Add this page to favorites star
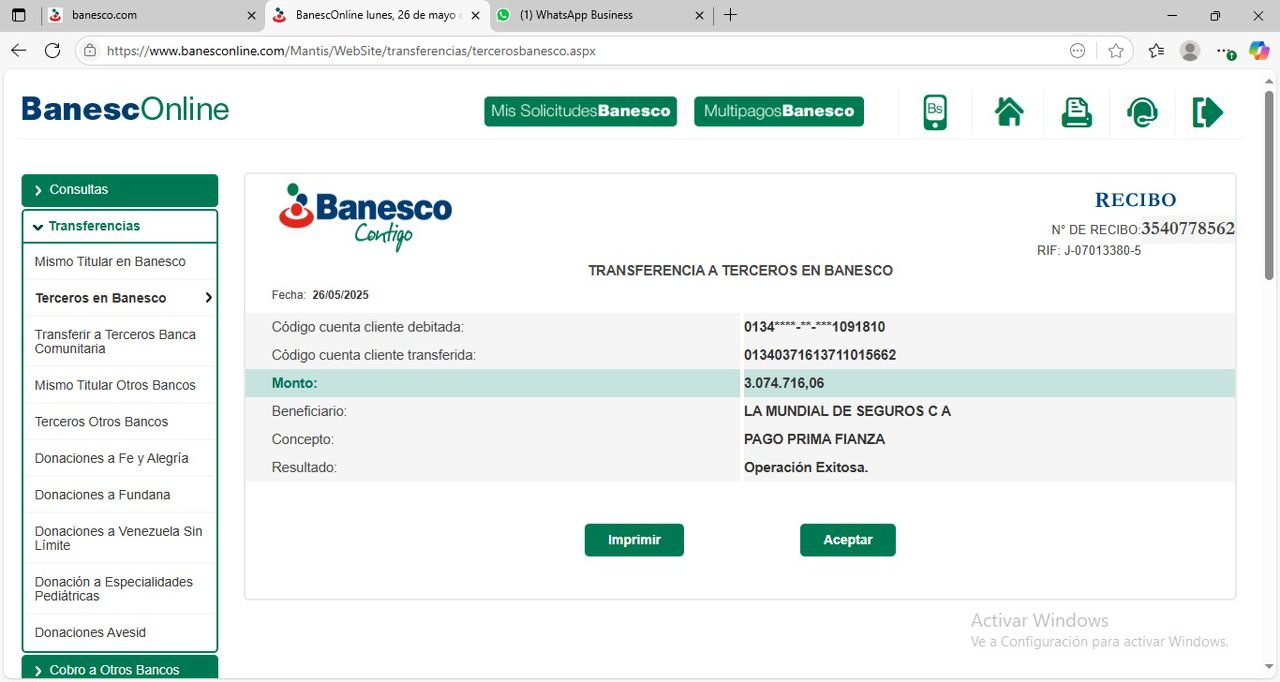 click(x=1116, y=51)
